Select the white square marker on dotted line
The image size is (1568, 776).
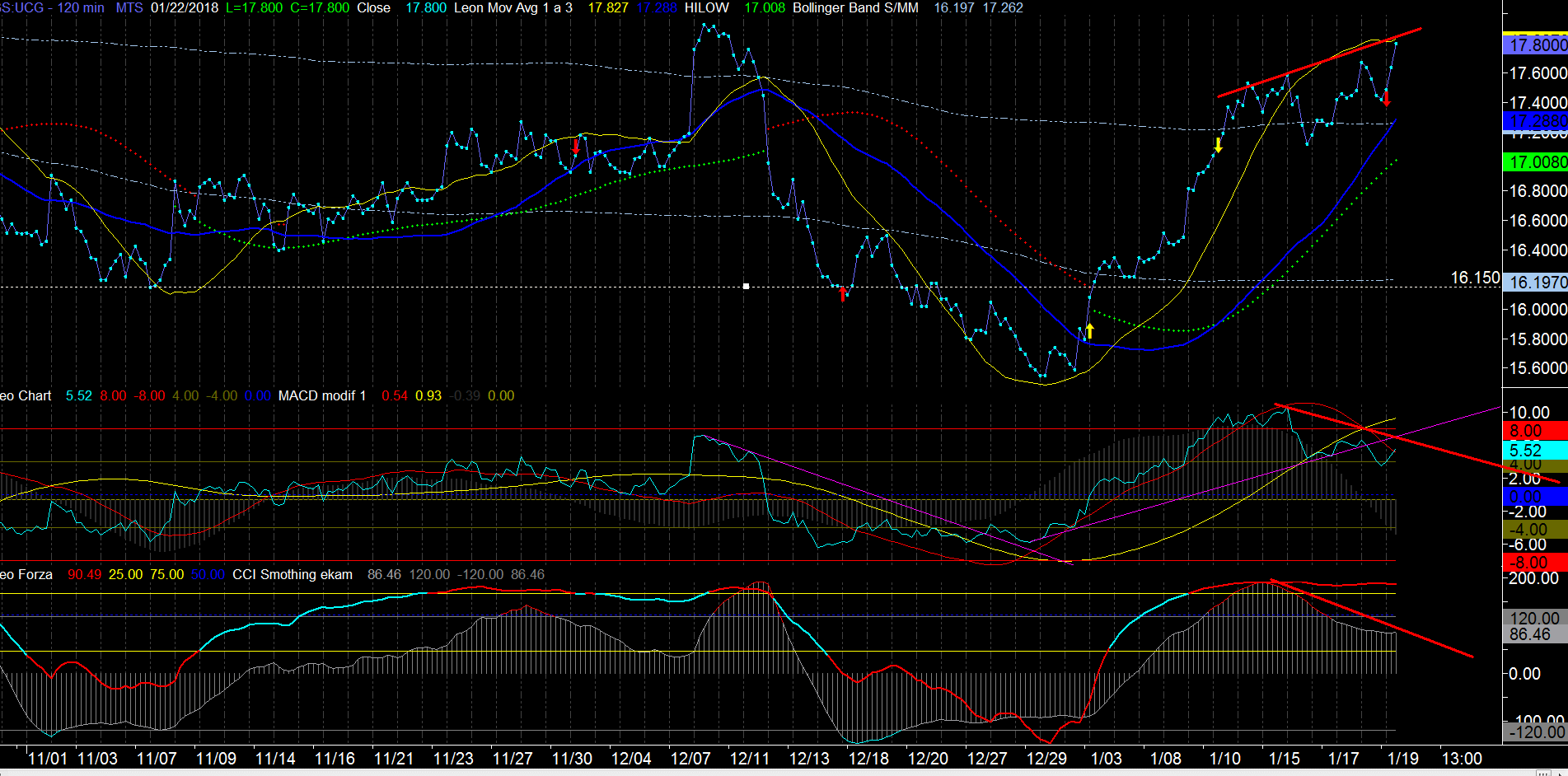746,286
